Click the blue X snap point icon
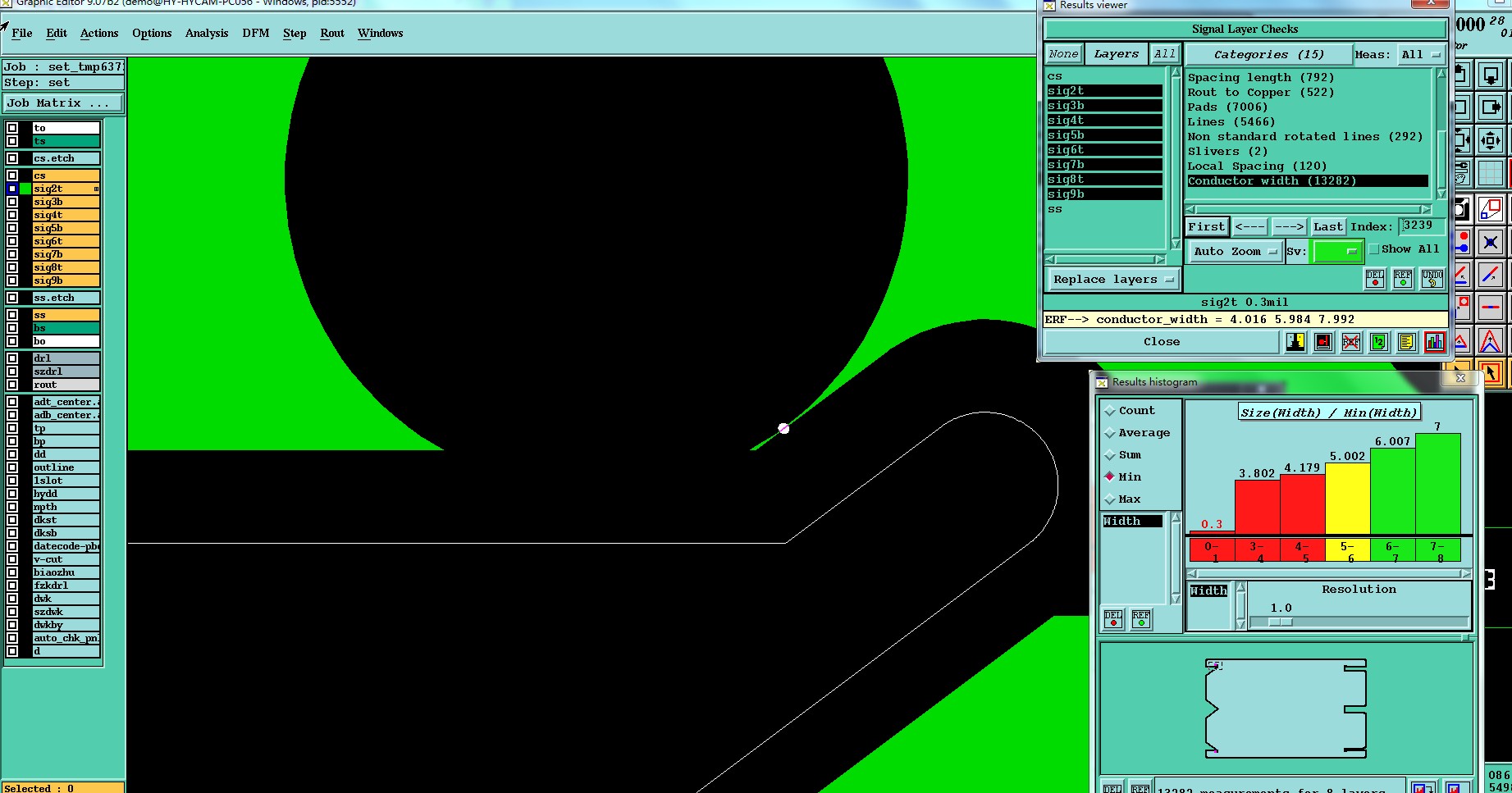The image size is (1512, 793). 1491,242
